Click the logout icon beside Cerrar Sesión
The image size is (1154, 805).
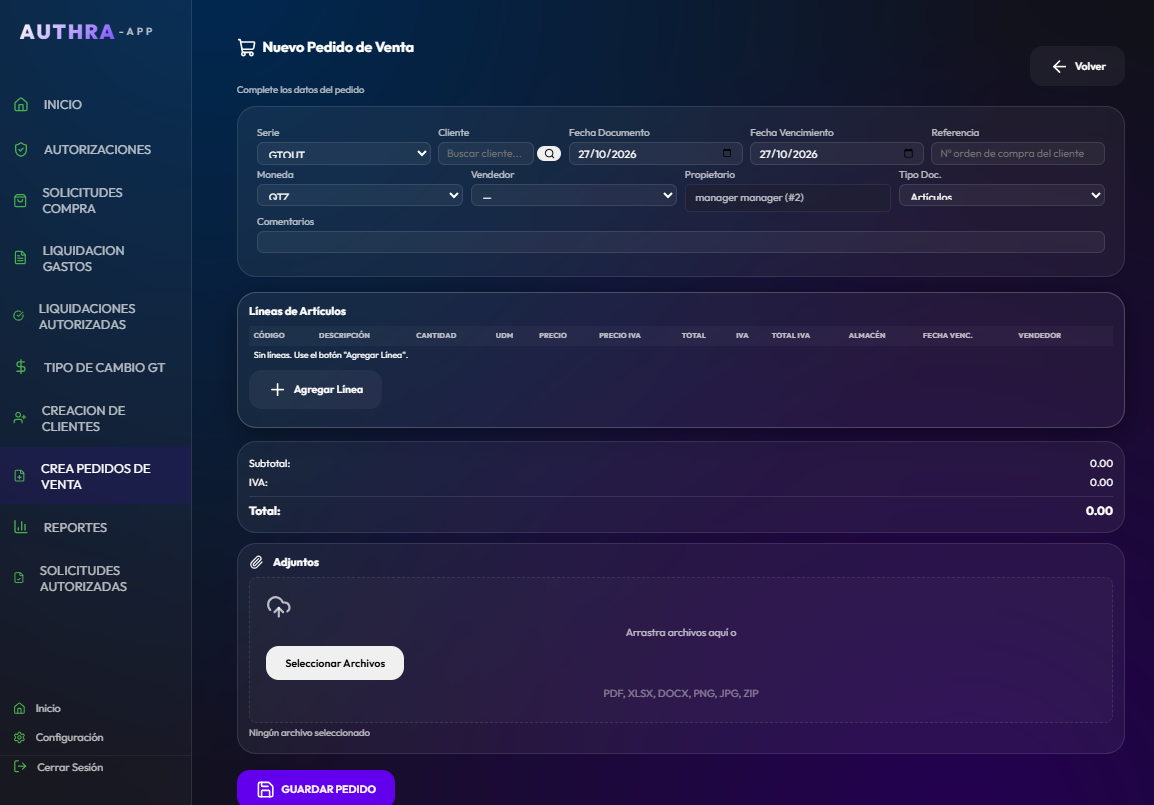click(20, 767)
